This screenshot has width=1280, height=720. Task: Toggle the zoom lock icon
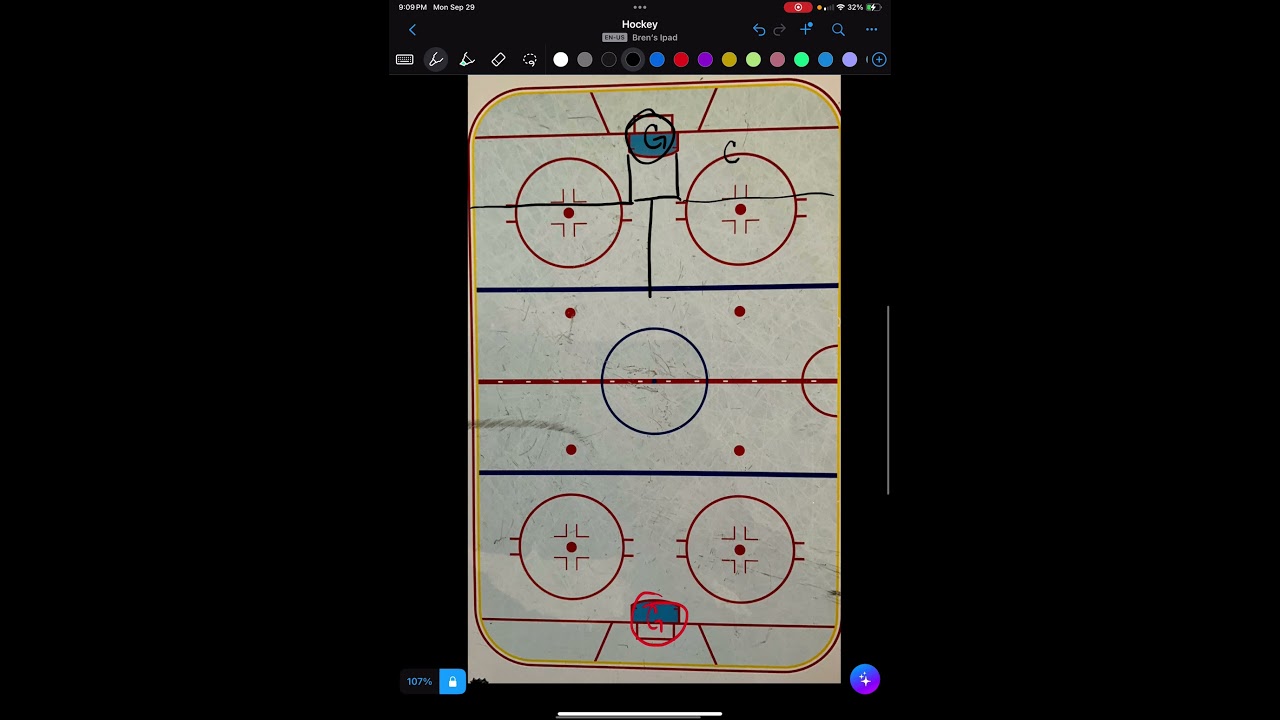click(x=452, y=681)
